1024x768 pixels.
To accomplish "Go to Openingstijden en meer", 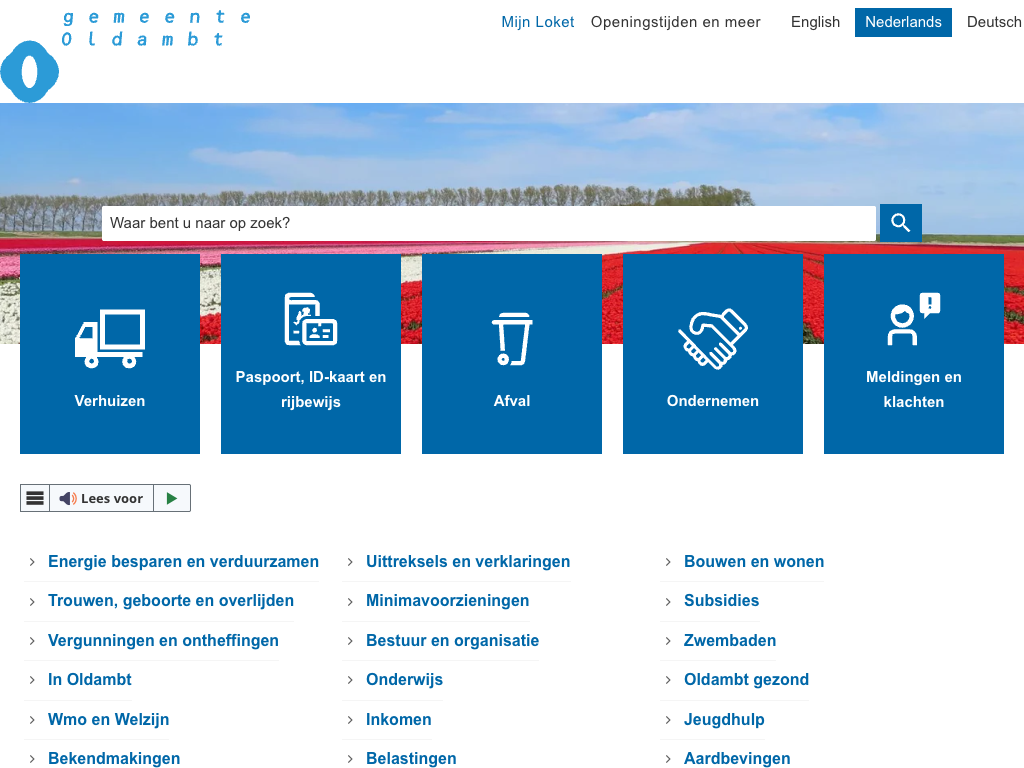I will [x=675, y=22].
